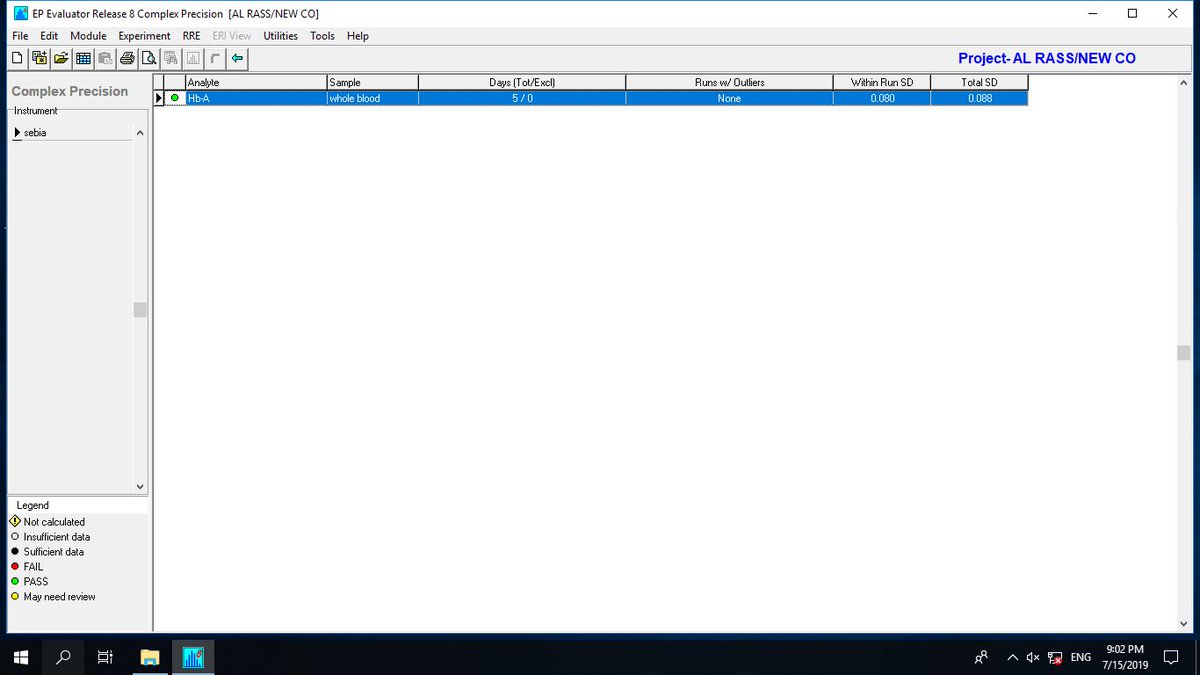Open Task View on the taskbar
The width and height of the screenshot is (1200, 675).
pos(105,657)
